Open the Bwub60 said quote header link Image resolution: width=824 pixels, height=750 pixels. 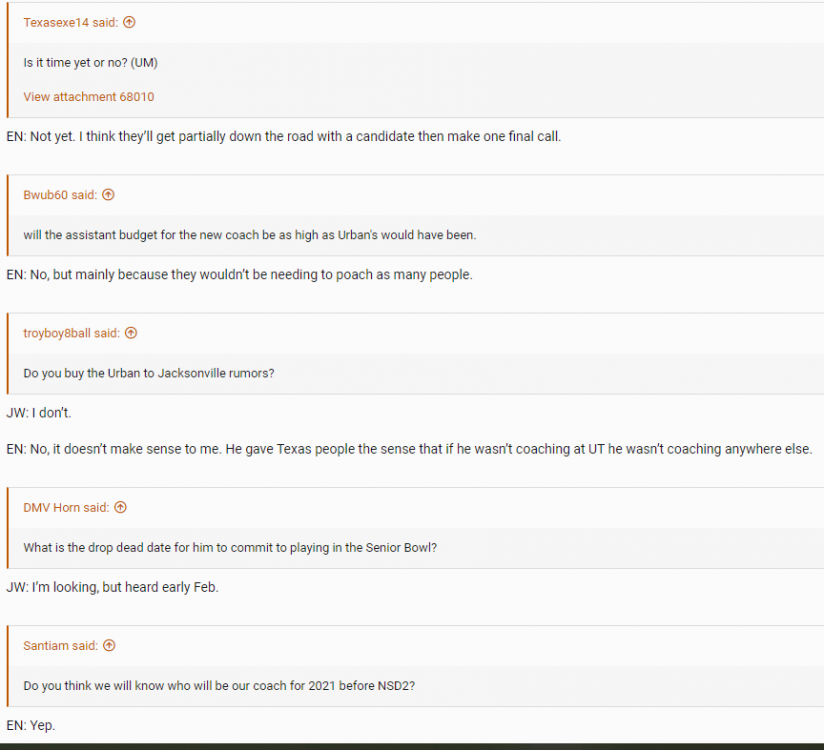coord(60,195)
